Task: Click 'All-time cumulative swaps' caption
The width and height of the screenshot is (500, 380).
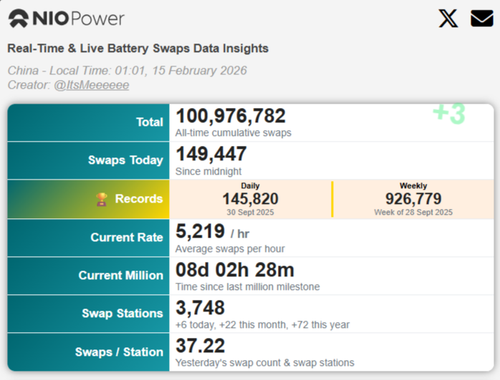Action: 233,133
